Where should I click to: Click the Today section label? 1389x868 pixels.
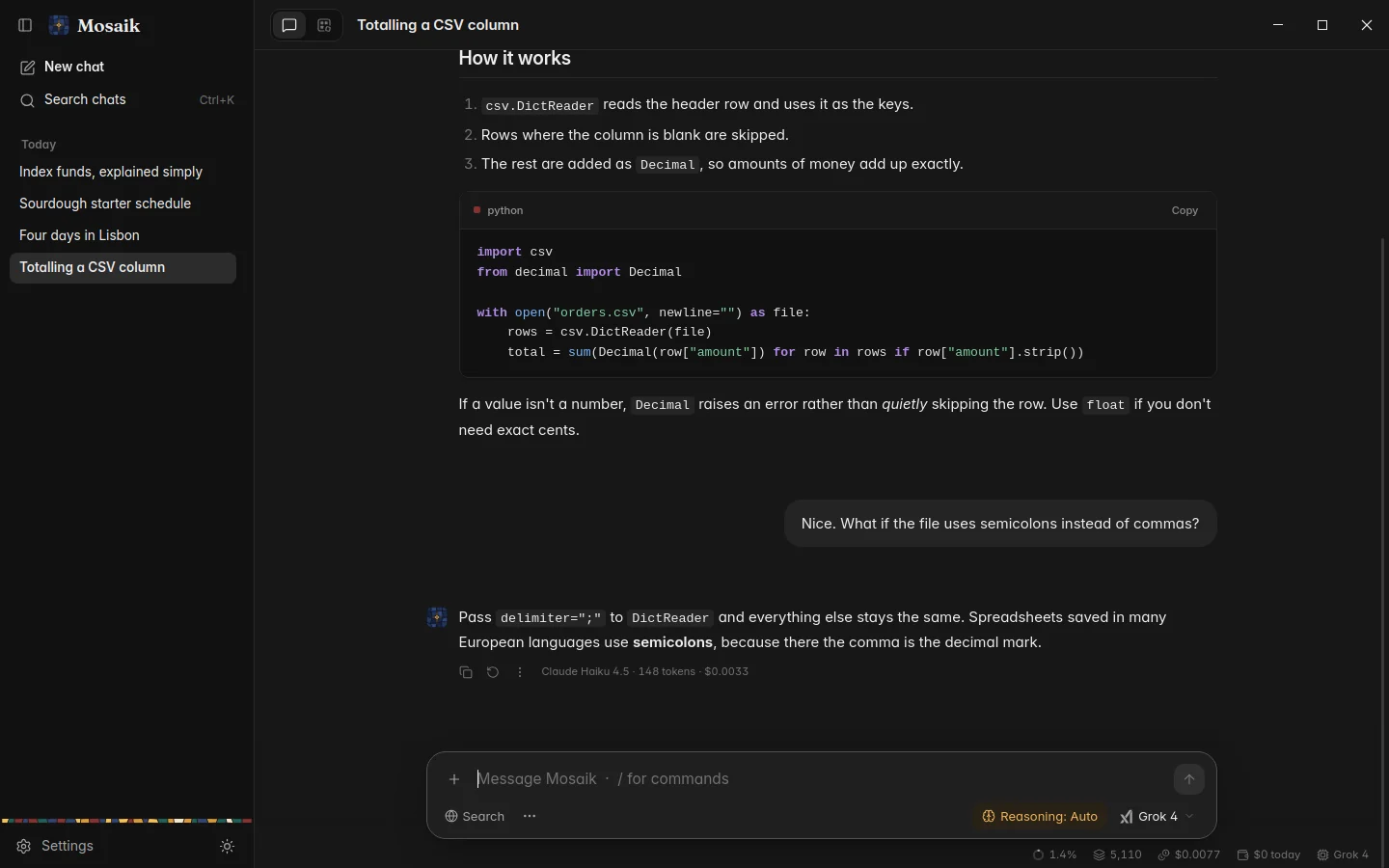(39, 145)
